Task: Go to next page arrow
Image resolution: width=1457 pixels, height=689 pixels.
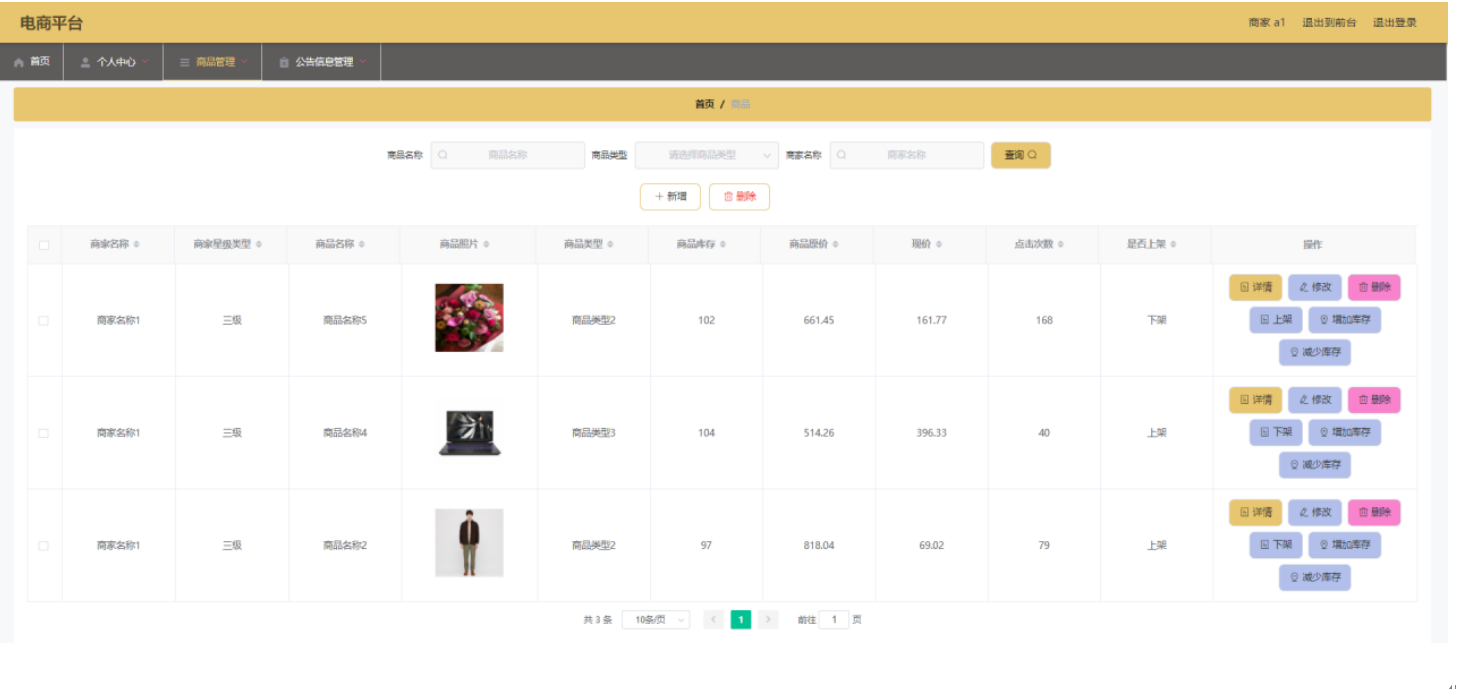Action: pos(768,620)
